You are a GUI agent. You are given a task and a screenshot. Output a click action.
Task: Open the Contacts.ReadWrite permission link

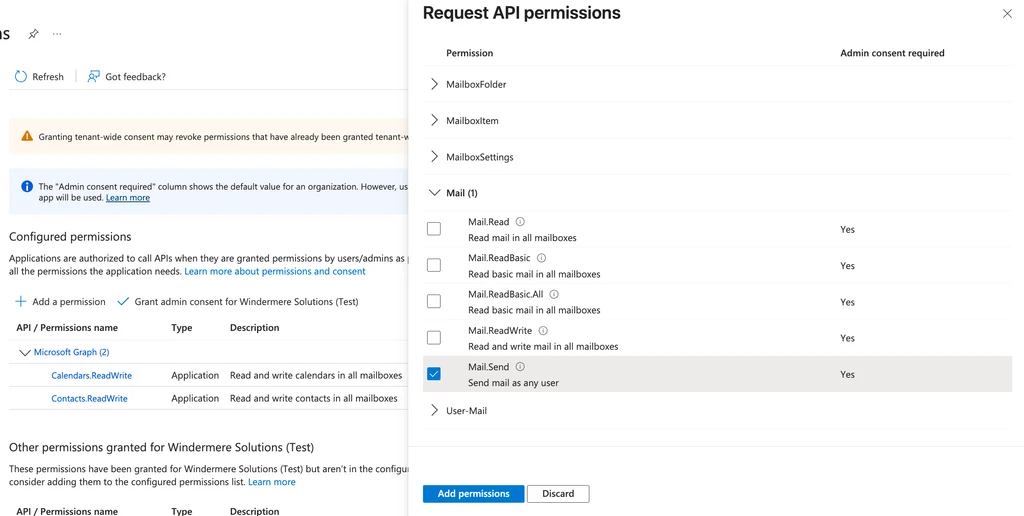[89, 398]
